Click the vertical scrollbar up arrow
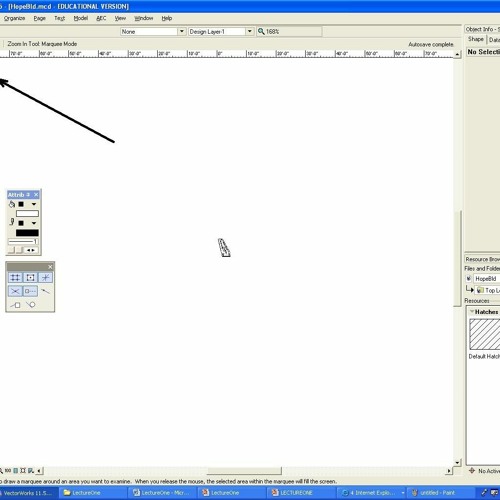 click(457, 54)
